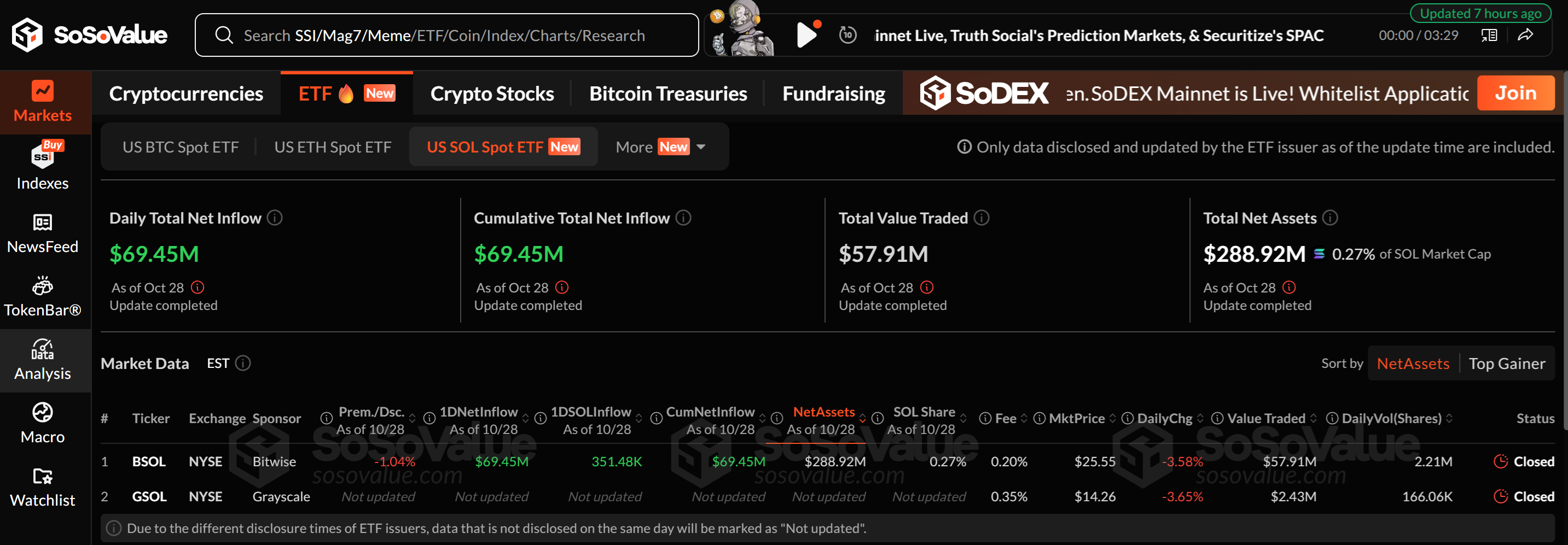
Task: Open the transcript reader icon
Action: tap(1489, 36)
